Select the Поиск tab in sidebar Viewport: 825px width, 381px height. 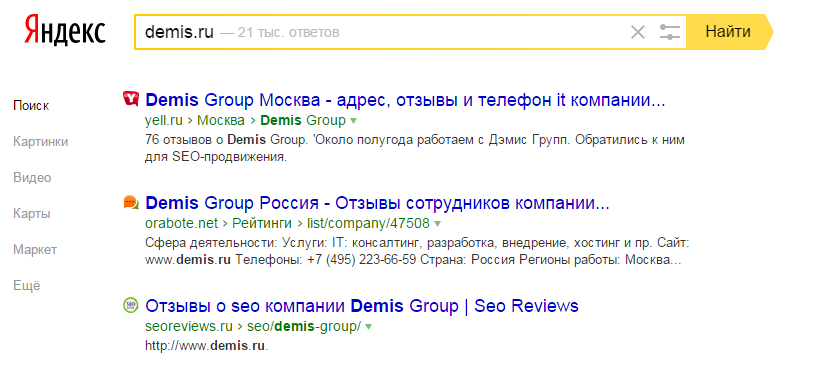click(32, 106)
